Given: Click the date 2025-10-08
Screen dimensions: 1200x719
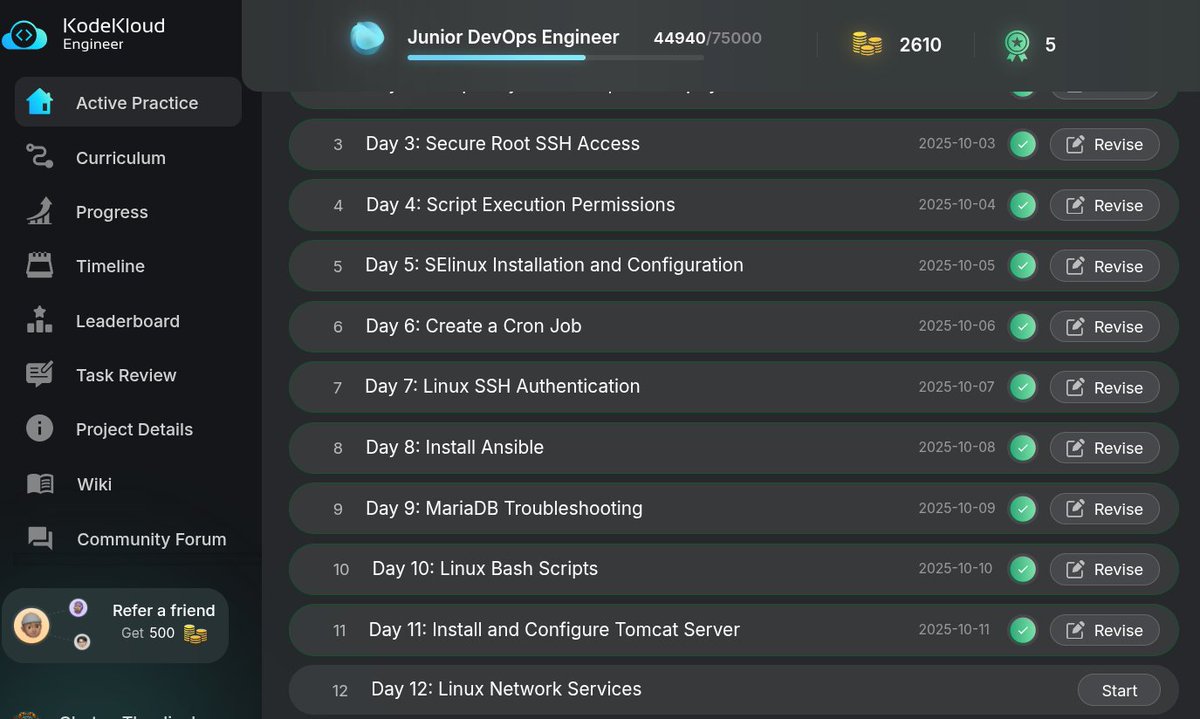Looking at the screenshot, I should pyautogui.click(x=957, y=447).
